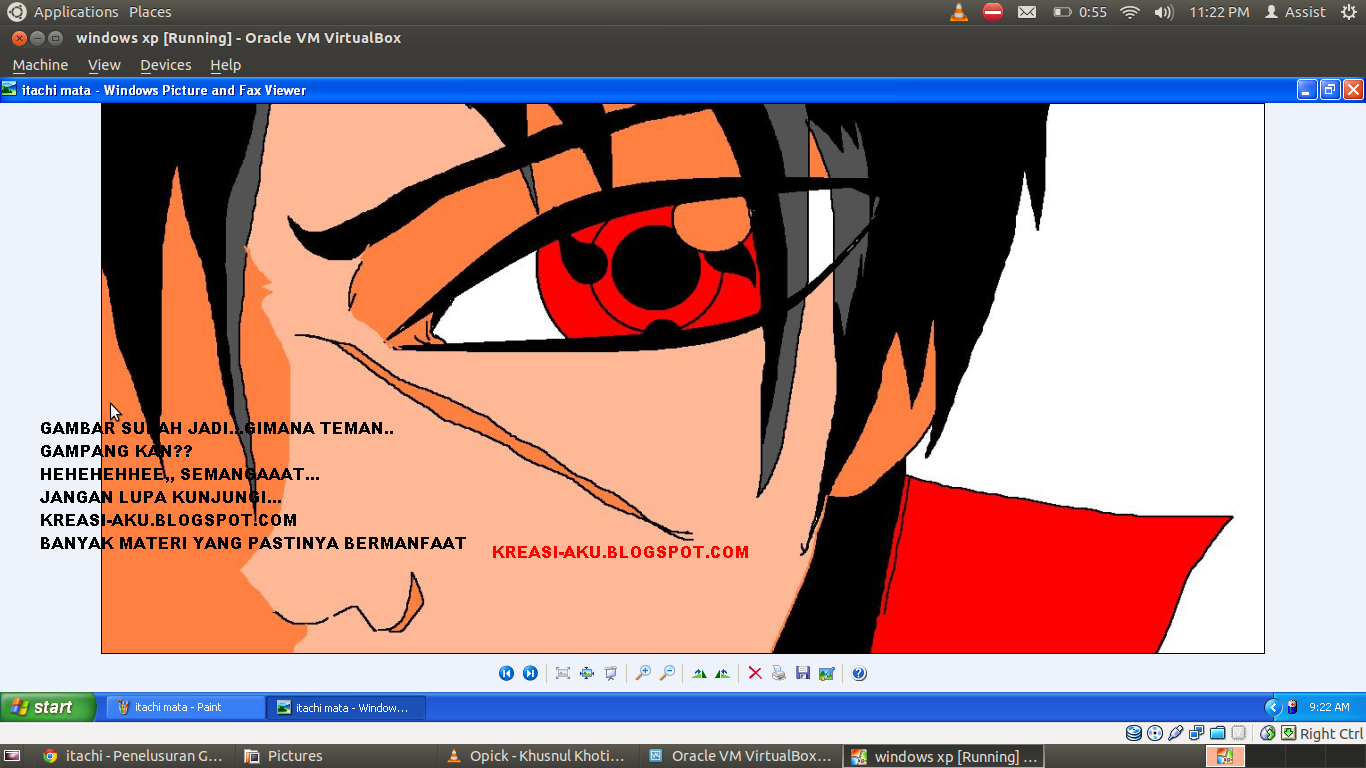Minimize the Picture and Fax Viewer window
The height and width of the screenshot is (768, 1366).
(x=1307, y=90)
